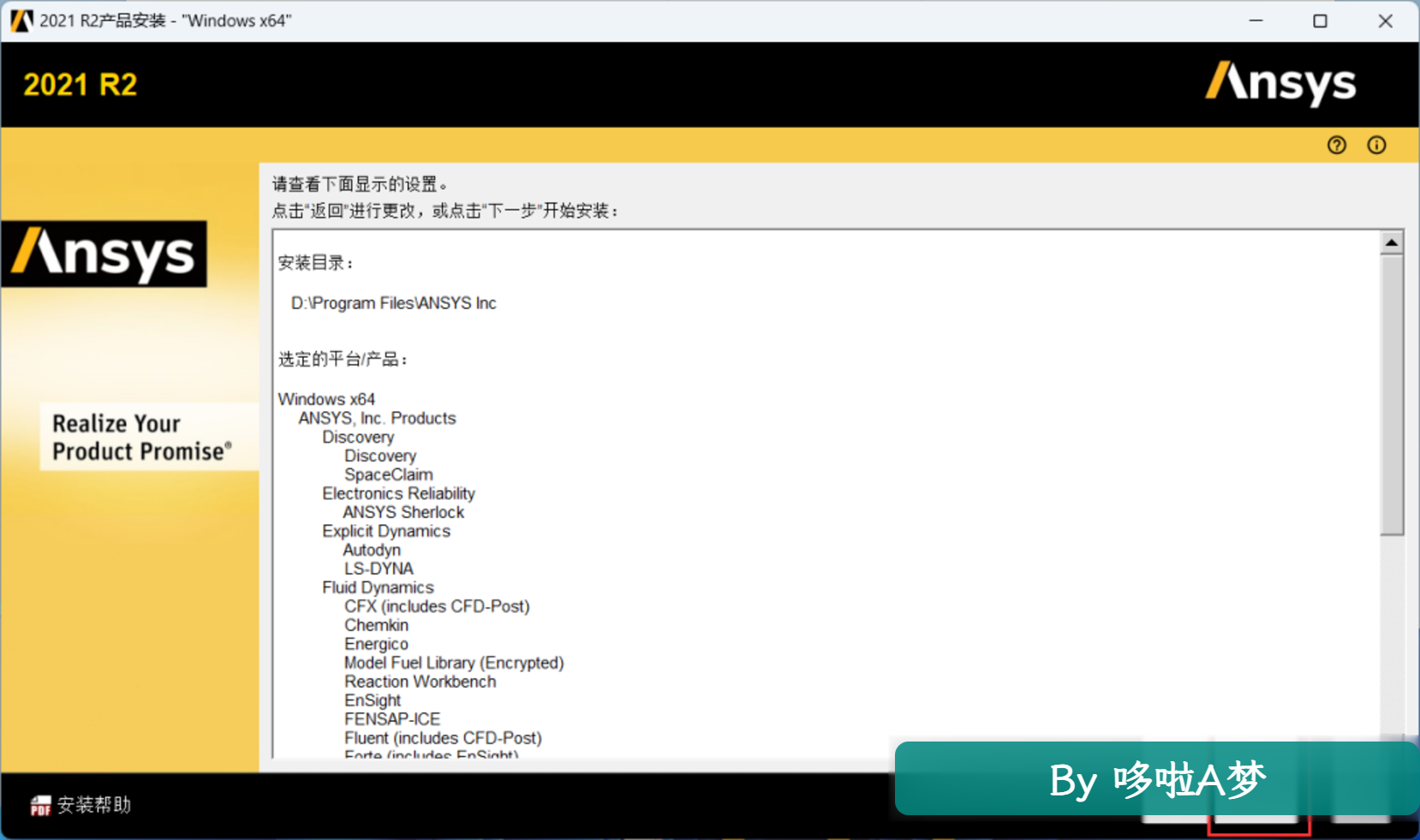Select Model Fuel Library (Encrypted) entry
1420x840 pixels.
pyautogui.click(x=454, y=663)
